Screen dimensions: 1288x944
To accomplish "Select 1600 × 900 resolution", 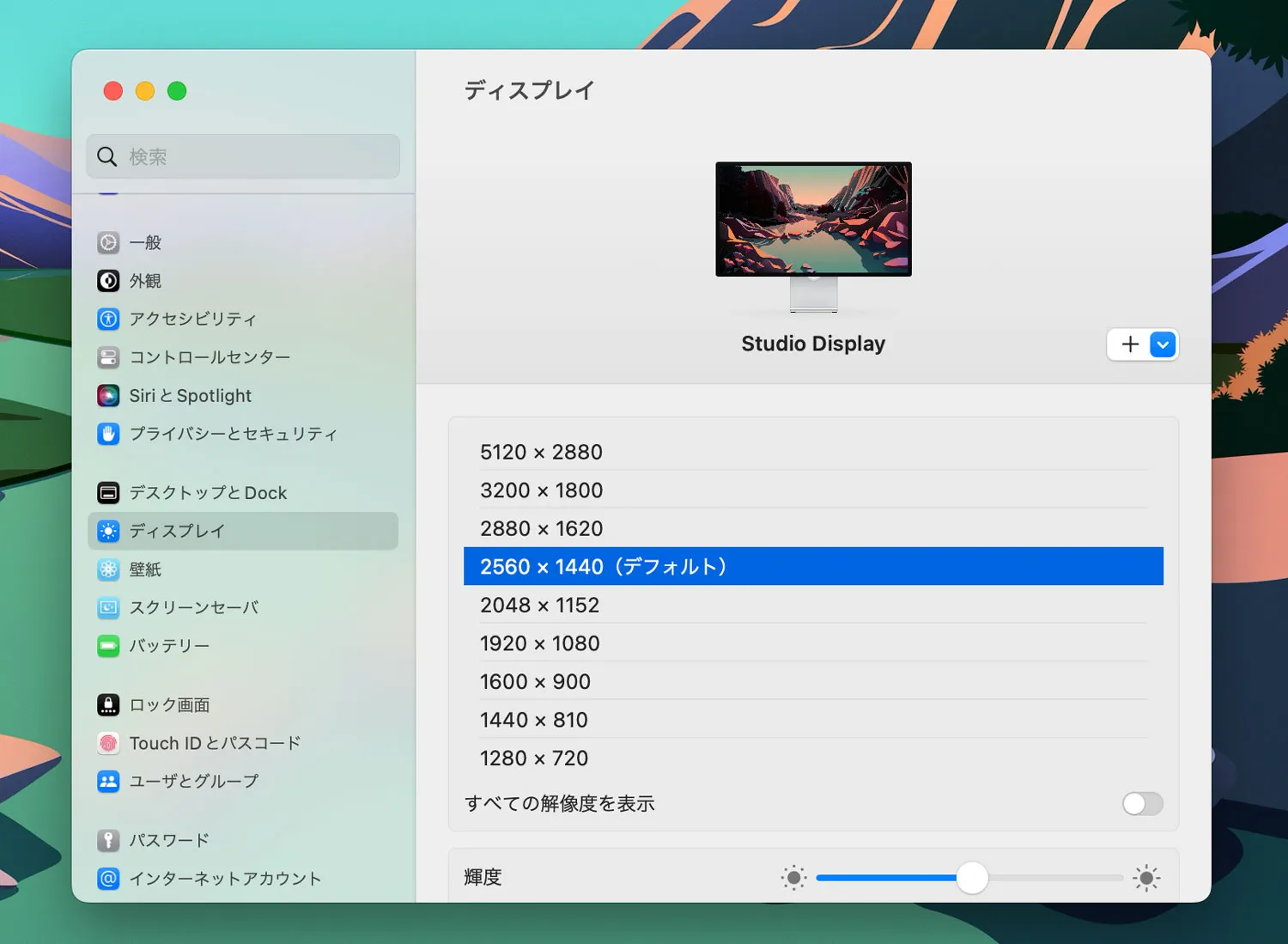I will coord(813,681).
